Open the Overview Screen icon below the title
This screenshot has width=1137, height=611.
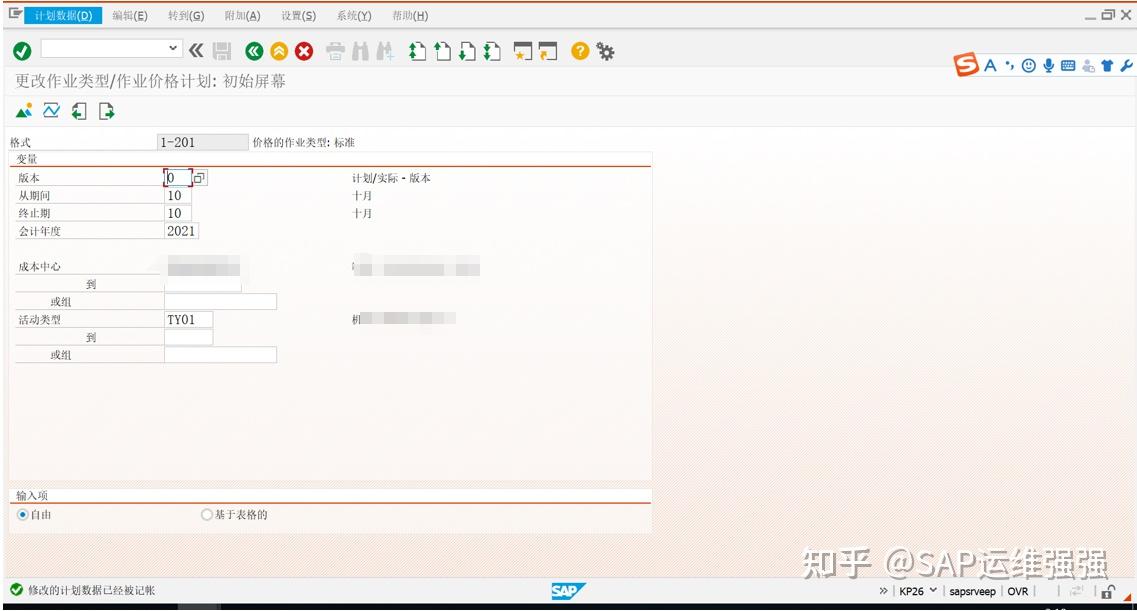pos(23,111)
